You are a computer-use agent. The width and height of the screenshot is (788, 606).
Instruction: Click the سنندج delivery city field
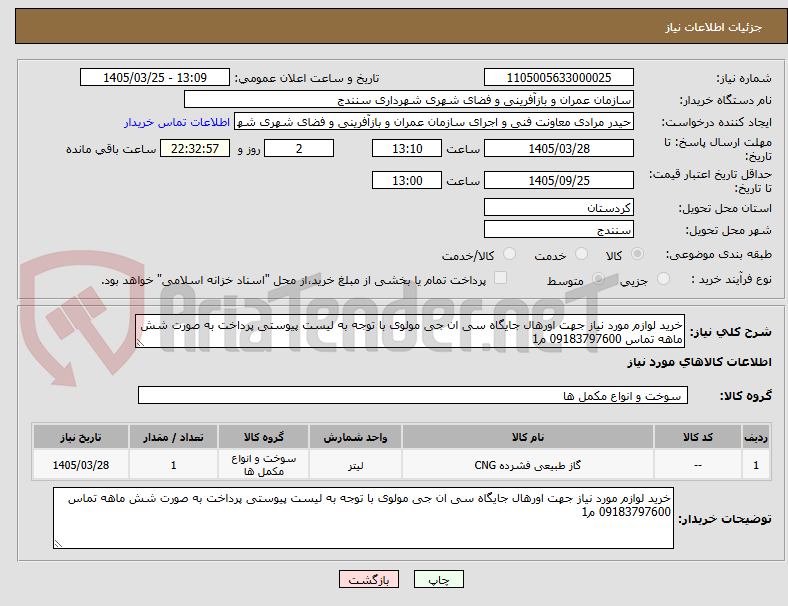[x=558, y=229]
